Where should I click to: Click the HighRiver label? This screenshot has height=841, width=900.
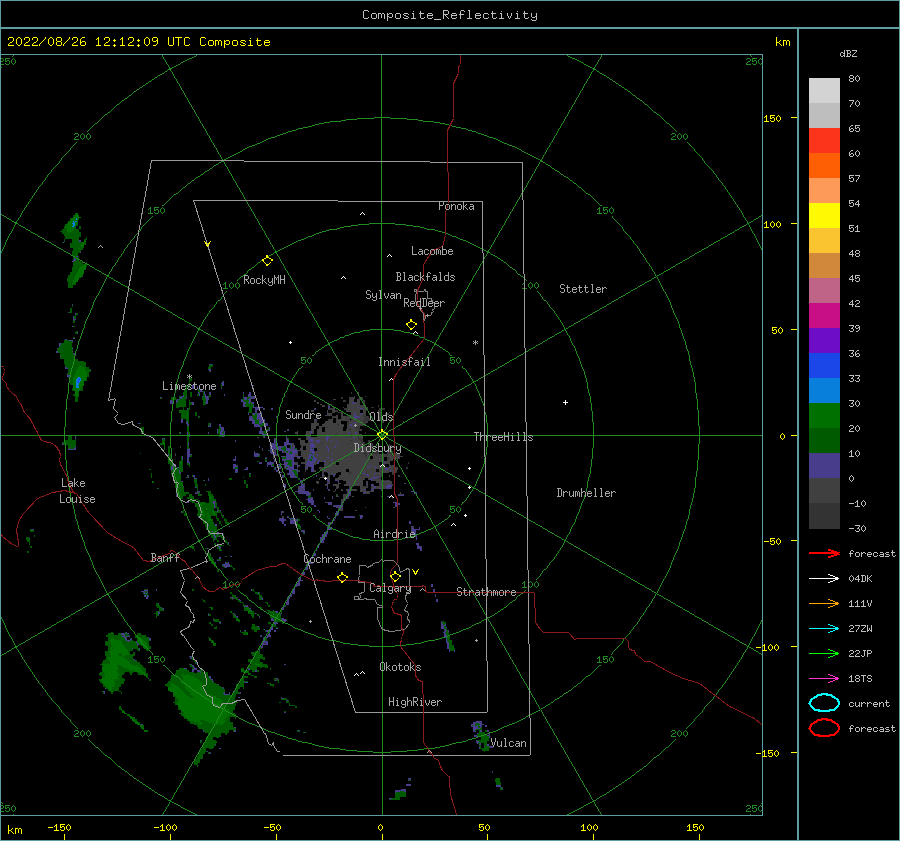(x=415, y=702)
